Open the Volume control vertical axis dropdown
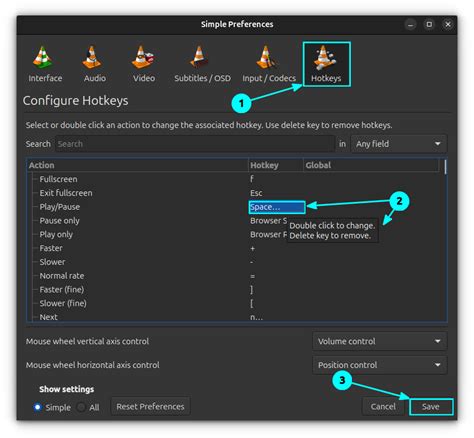474x438 pixels. (380, 341)
